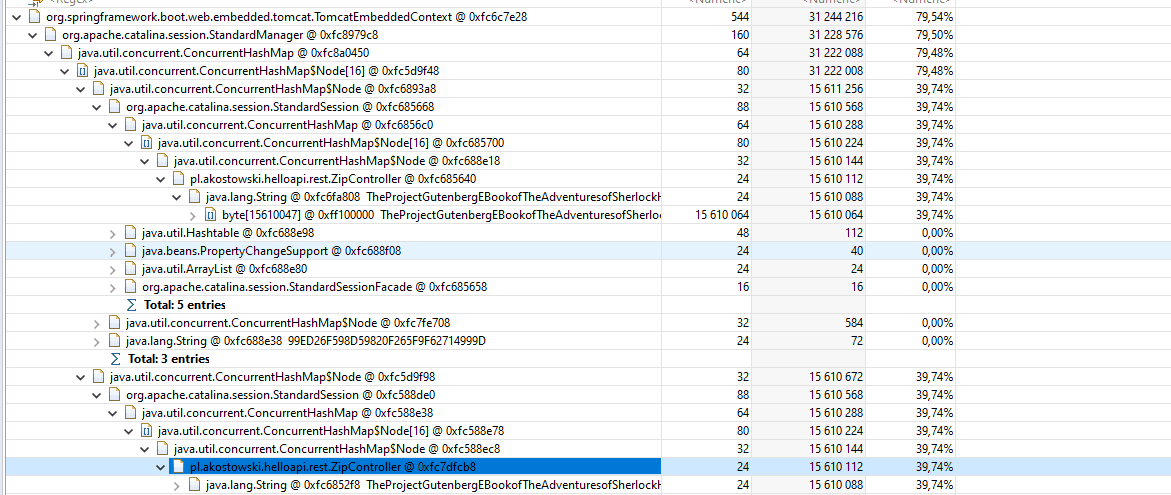
Task: Click the array icon of Node[16] @ 0xfc588e78
Action: click(146, 431)
